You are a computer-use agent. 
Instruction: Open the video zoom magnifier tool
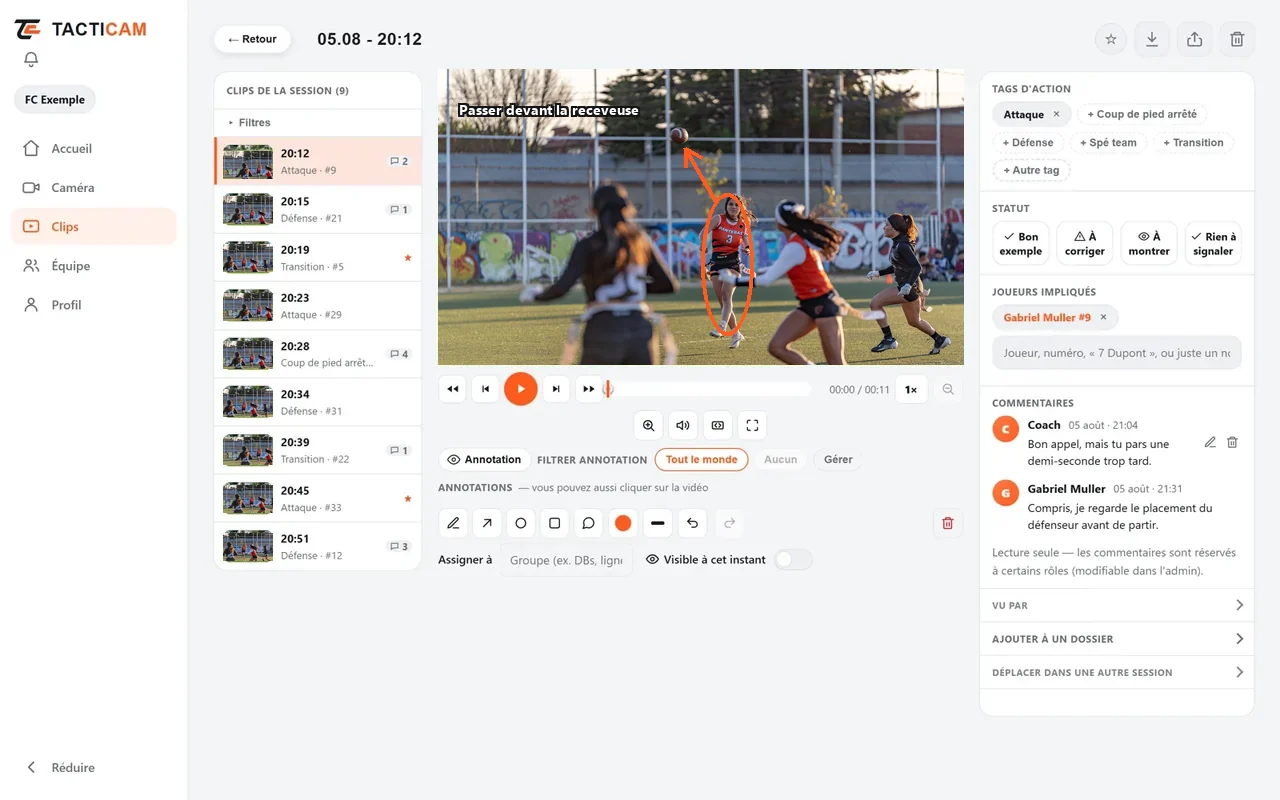(648, 425)
